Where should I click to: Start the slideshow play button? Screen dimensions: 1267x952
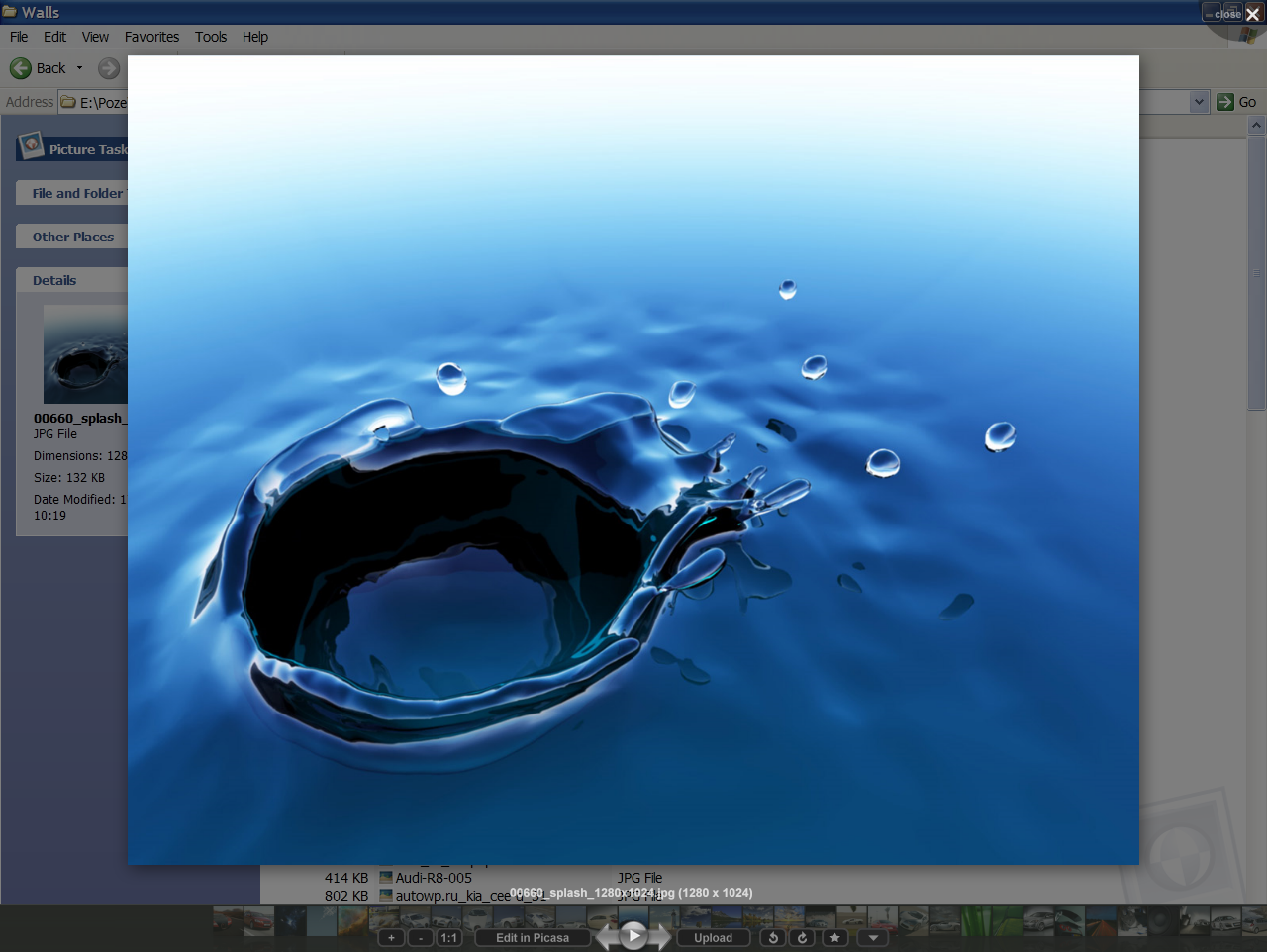pyautogui.click(x=633, y=935)
